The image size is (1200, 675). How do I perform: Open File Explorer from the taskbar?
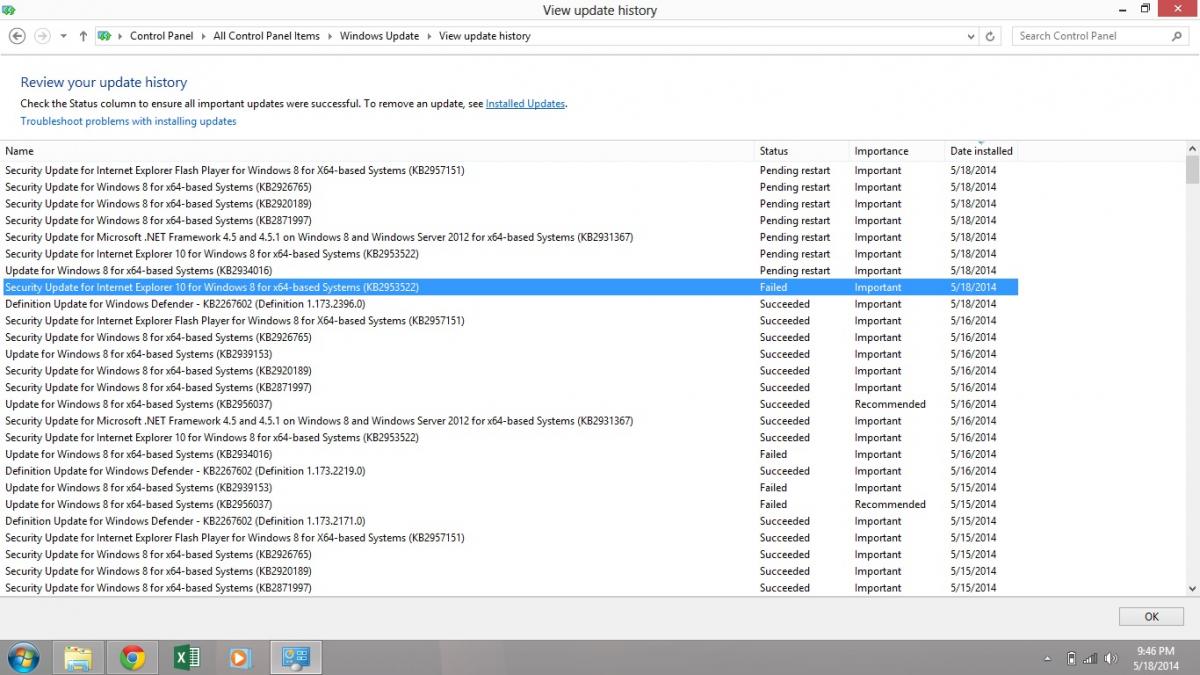78,657
